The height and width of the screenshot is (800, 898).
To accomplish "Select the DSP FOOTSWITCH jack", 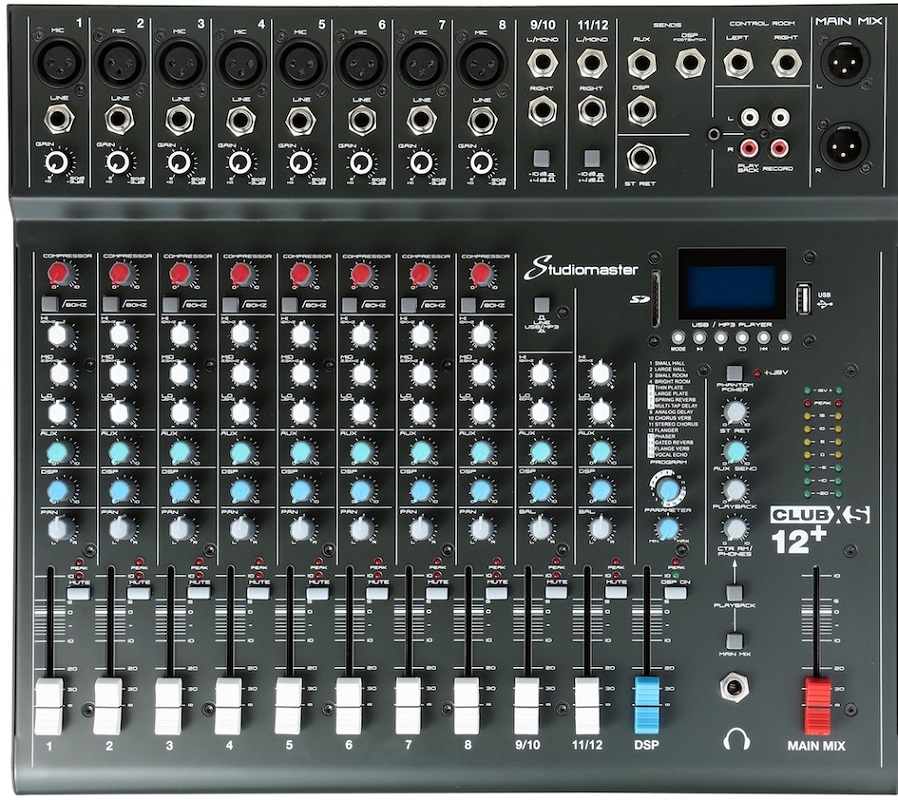I will tap(690, 63).
